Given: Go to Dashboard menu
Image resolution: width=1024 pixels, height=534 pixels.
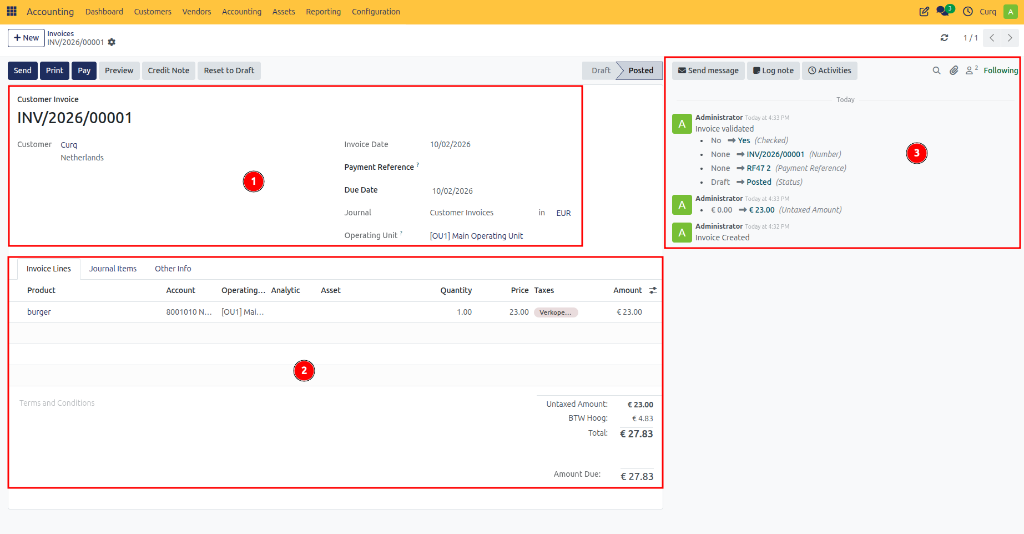Looking at the screenshot, I should [x=104, y=12].
